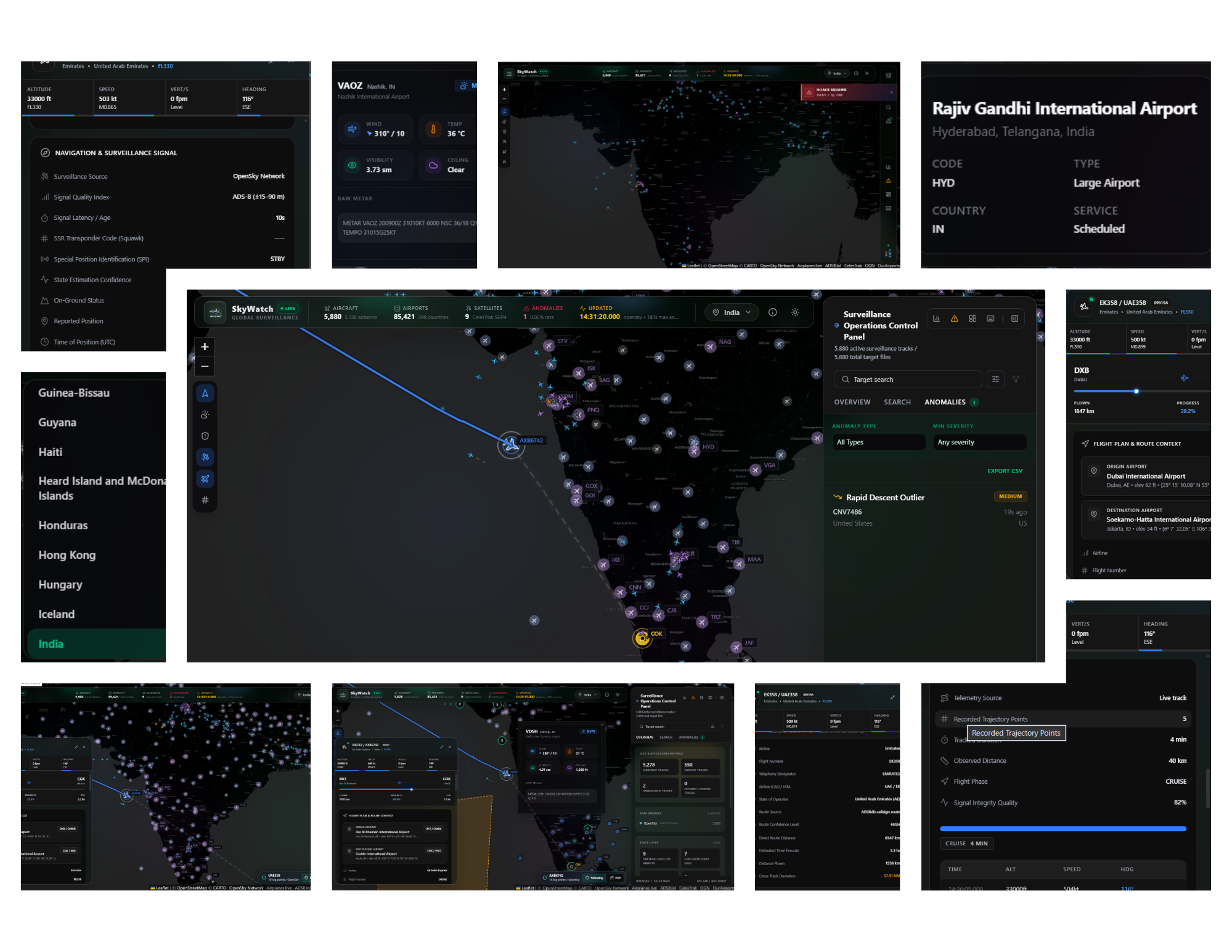The height and width of the screenshot is (952, 1232).
Task: Select the PNQ airport marker on the central map
Action: tap(579, 415)
